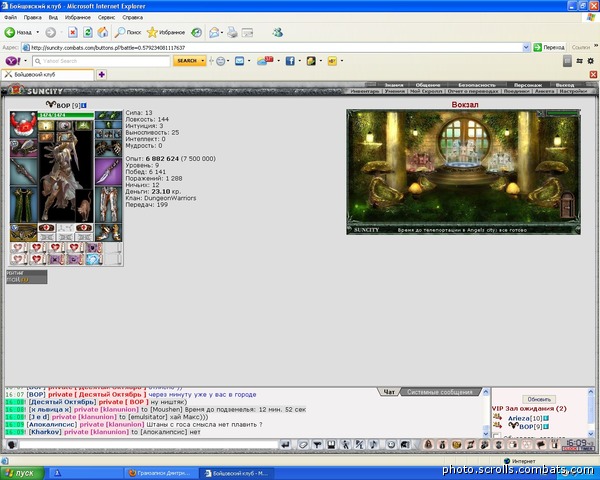Send chat message with enter arrow button
The image size is (600, 480).
(x=285, y=445)
